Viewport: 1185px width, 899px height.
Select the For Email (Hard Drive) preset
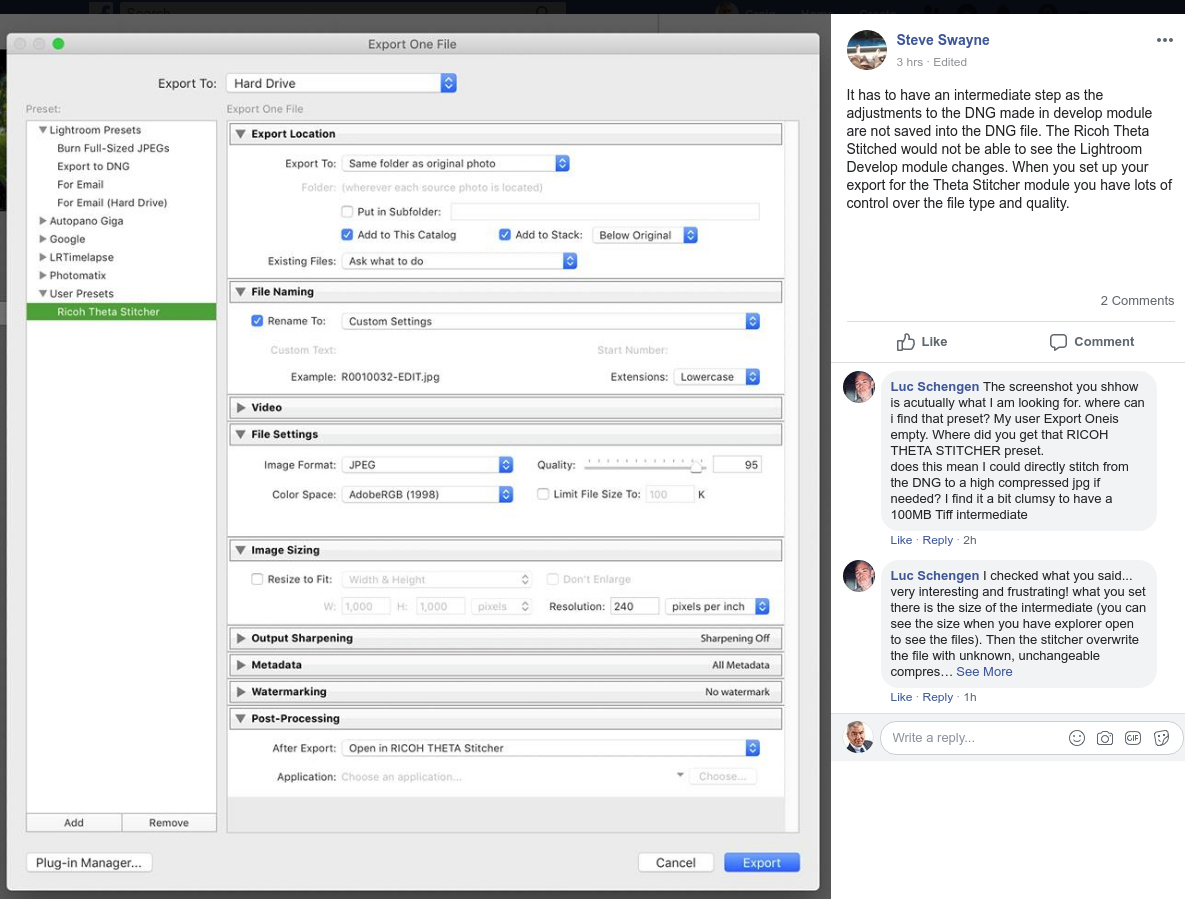(x=112, y=202)
